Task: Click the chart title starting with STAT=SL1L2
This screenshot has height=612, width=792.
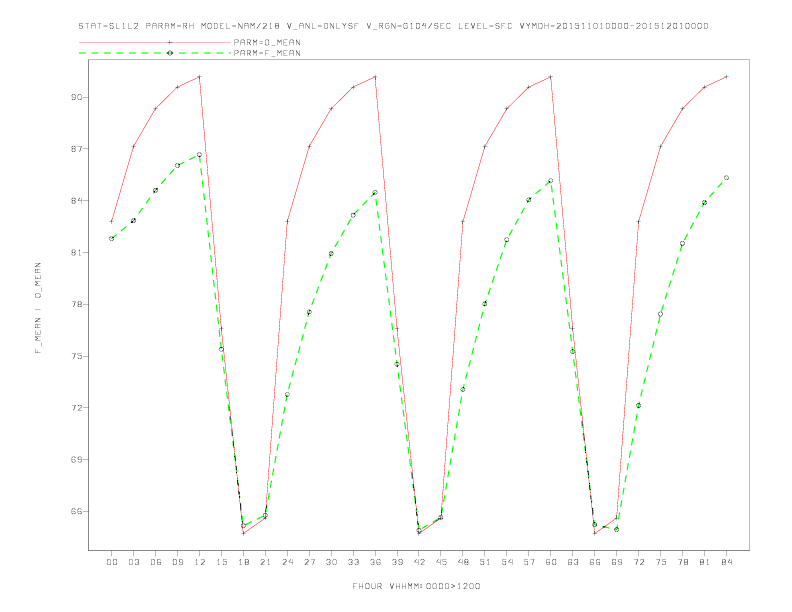Action: pos(393,26)
